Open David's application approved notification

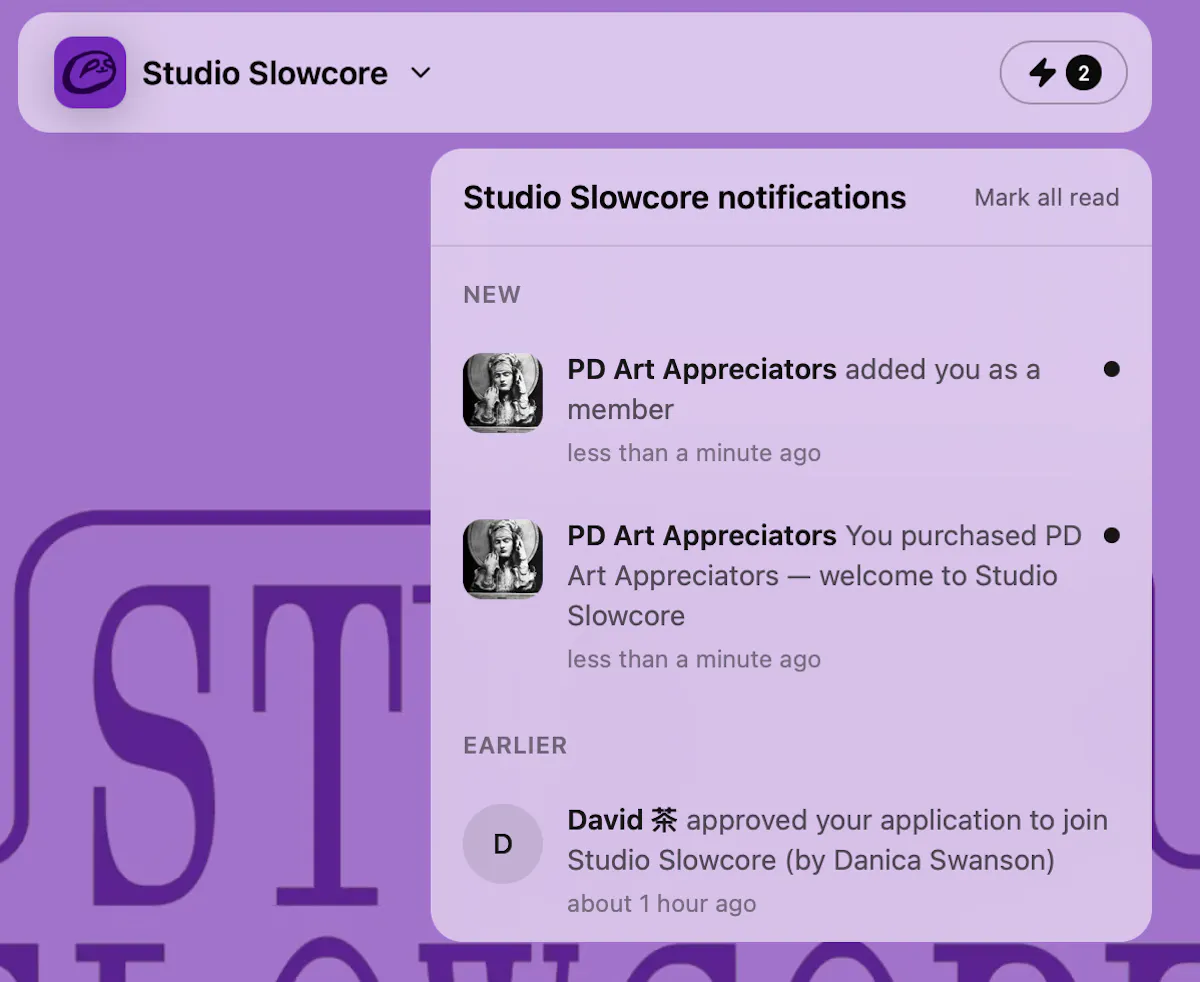(x=791, y=861)
